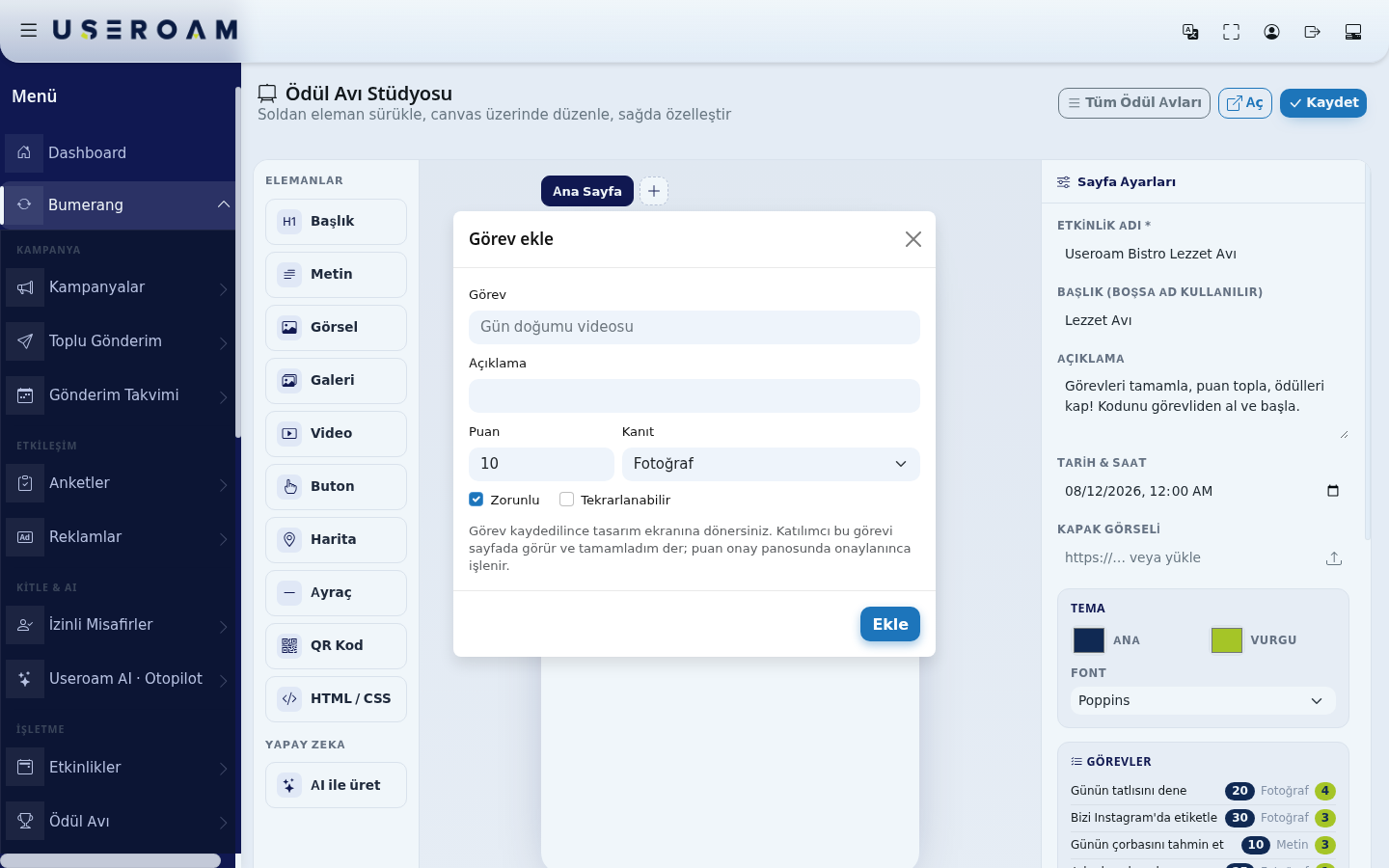This screenshot has width=1389, height=868.
Task: Focus the Görev name input field
Action: [694, 327]
